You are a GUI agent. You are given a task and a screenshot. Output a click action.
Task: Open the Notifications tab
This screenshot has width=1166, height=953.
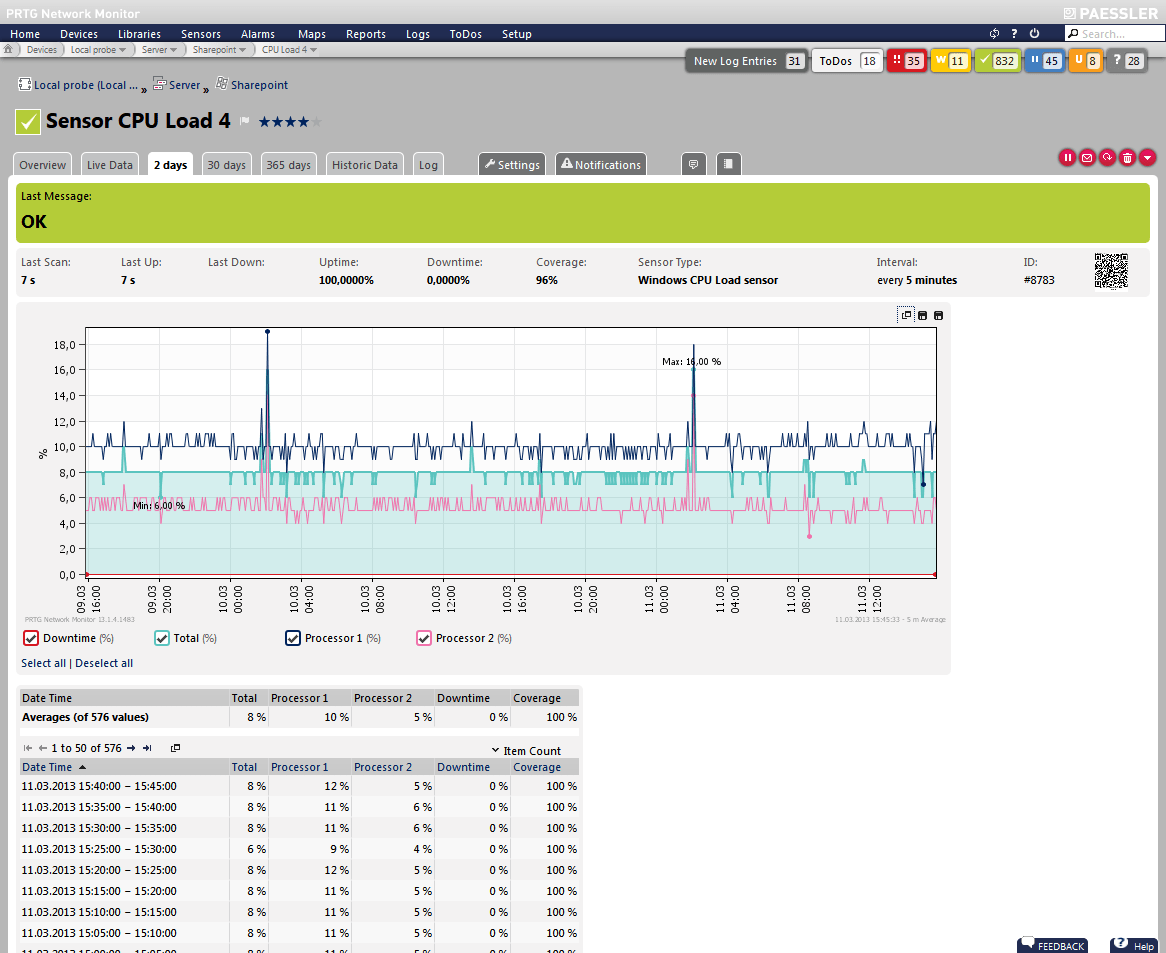click(601, 164)
